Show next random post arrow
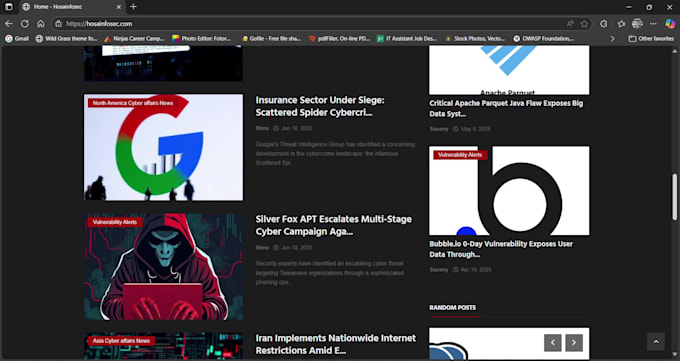 [574, 343]
